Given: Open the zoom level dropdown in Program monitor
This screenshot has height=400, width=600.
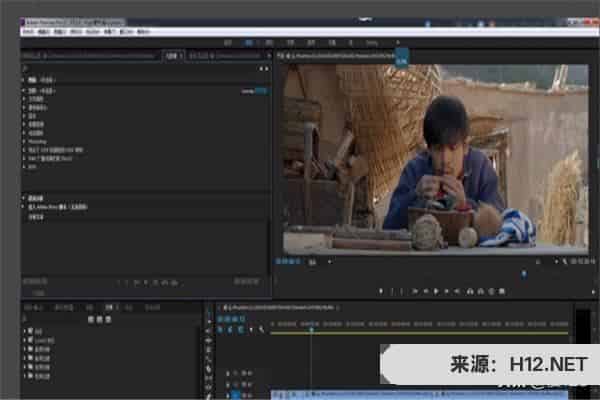Looking at the screenshot, I should click(318, 262).
